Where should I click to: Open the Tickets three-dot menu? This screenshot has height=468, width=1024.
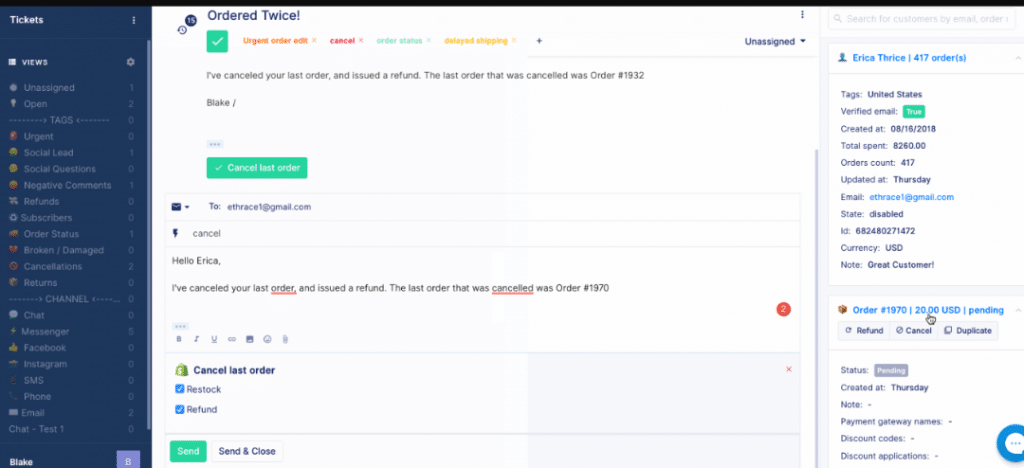click(134, 20)
